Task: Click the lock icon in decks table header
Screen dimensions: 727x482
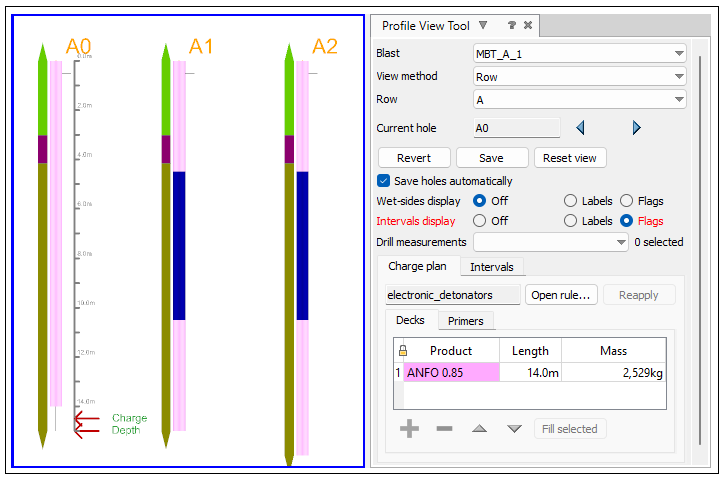Action: tap(403, 350)
